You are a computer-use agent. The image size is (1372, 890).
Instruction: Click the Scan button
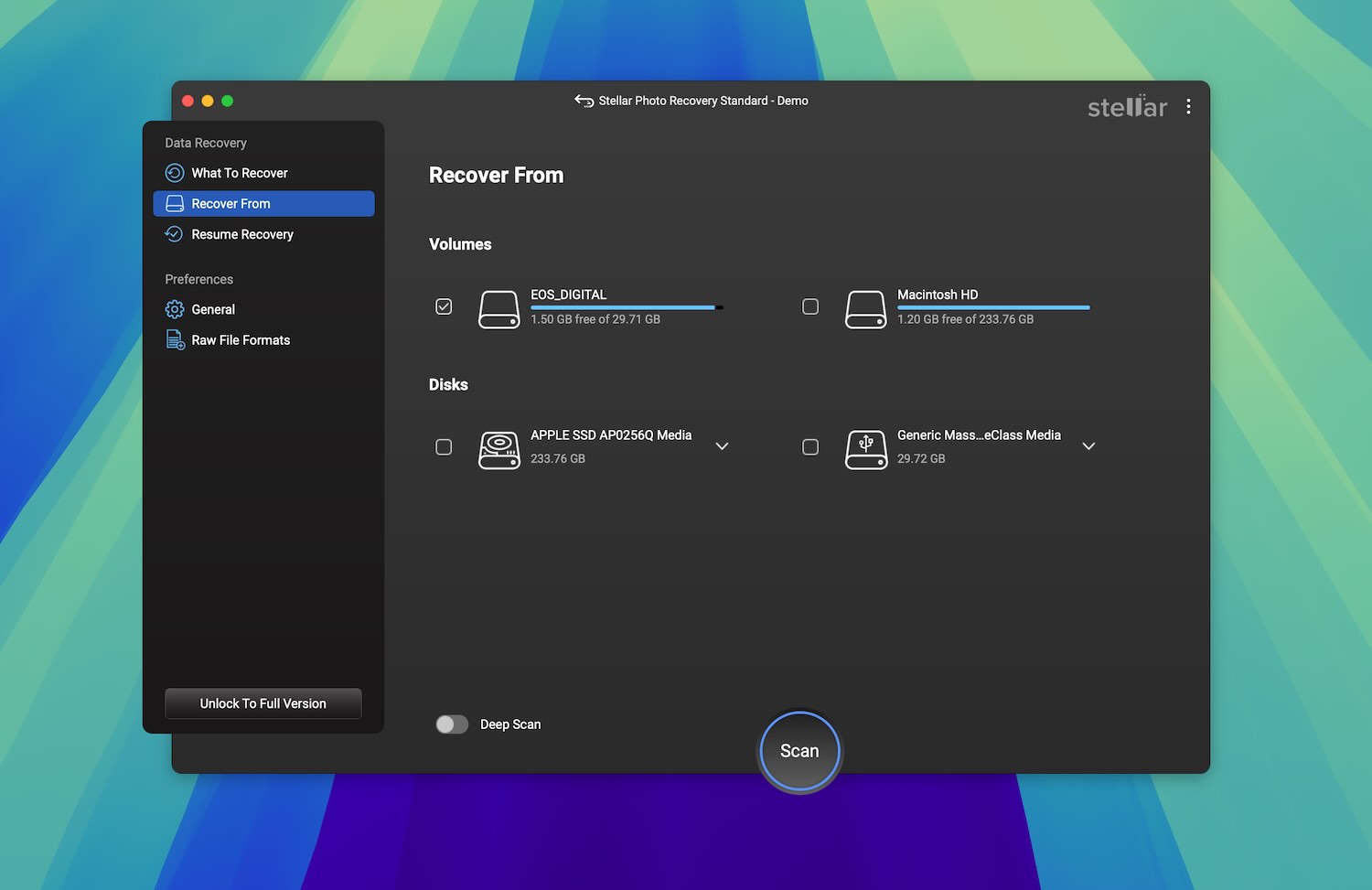799,751
